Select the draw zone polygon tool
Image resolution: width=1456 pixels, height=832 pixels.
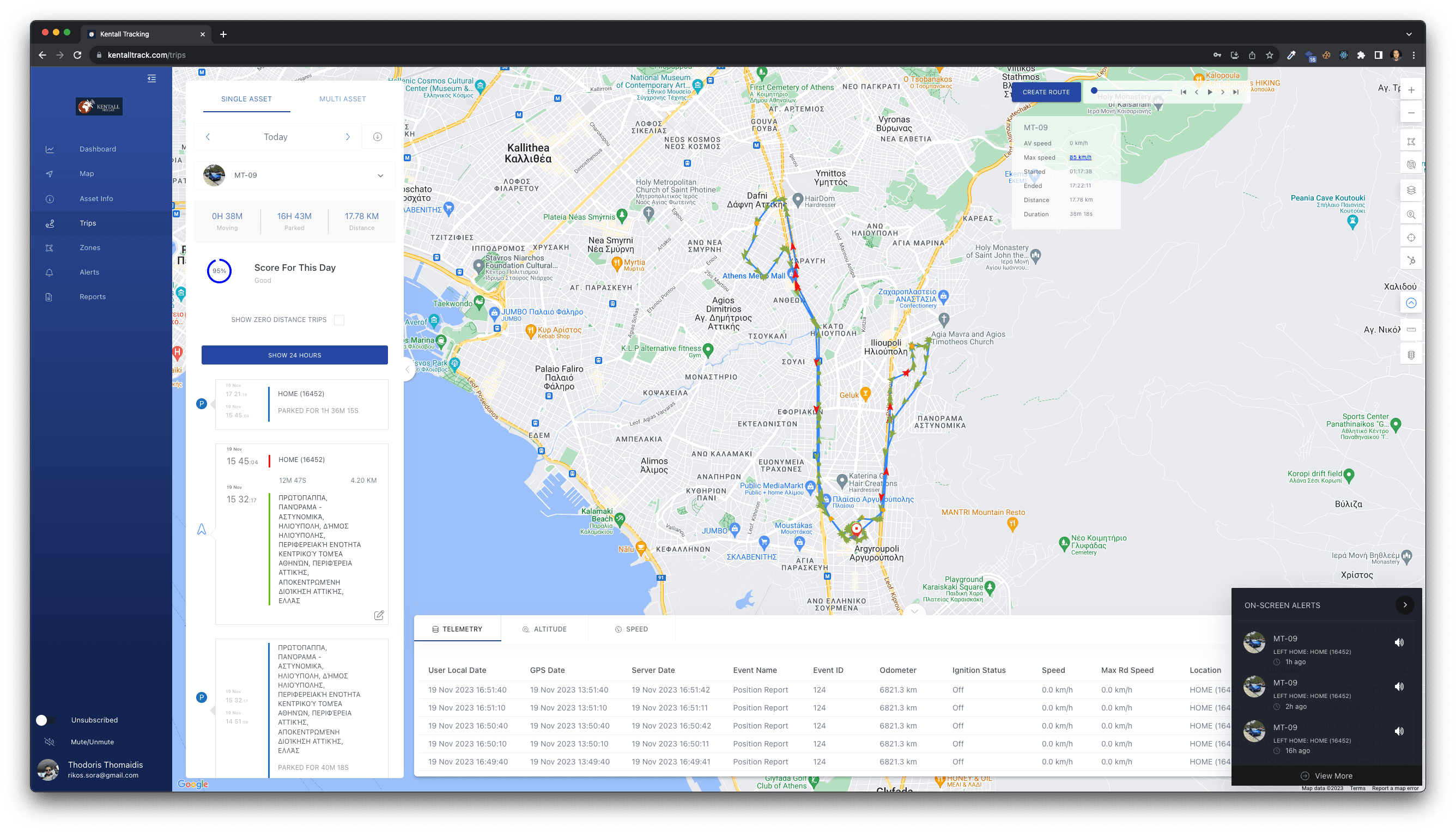(x=1411, y=141)
